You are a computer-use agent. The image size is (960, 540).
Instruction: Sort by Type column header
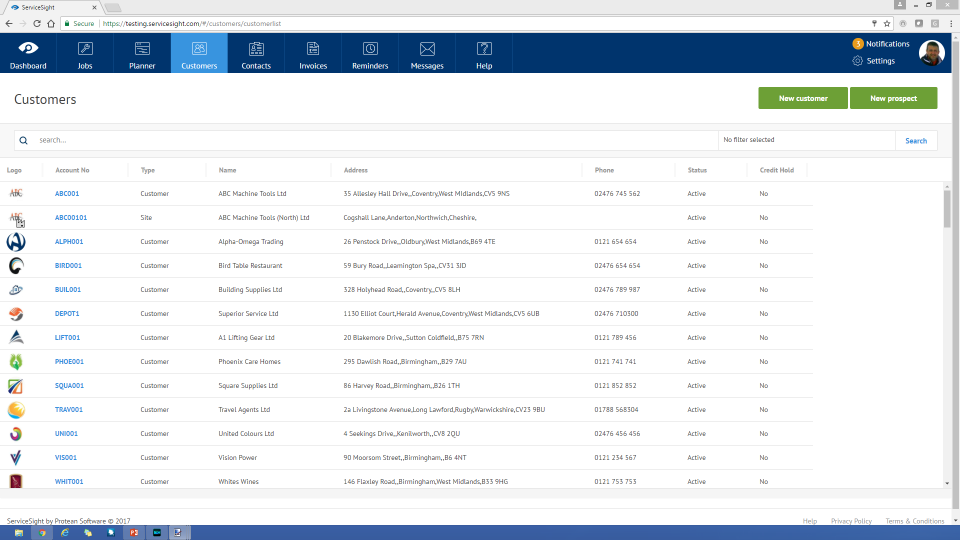(148, 170)
